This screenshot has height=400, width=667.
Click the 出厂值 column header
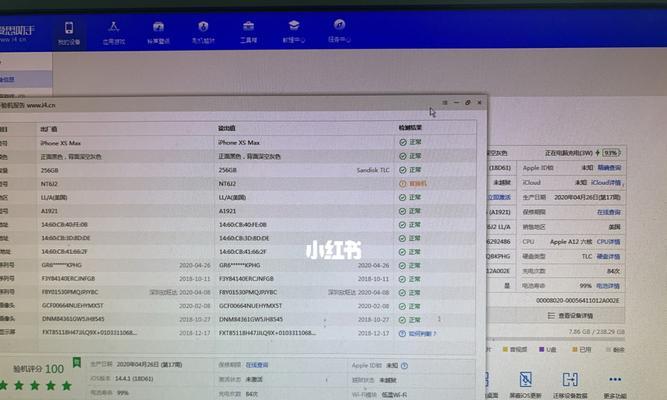click(49, 129)
